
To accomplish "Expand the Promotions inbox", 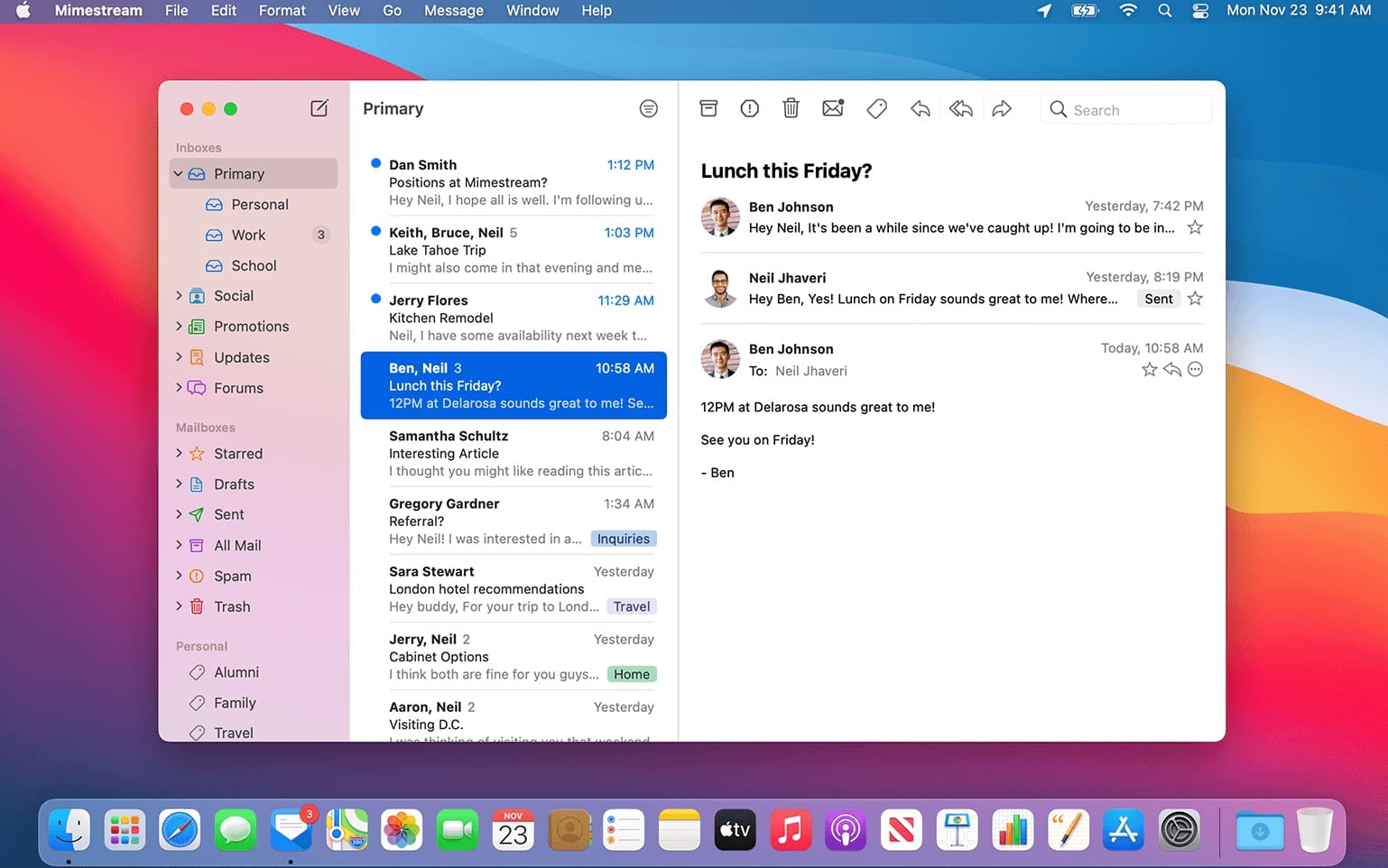I will click(179, 326).
